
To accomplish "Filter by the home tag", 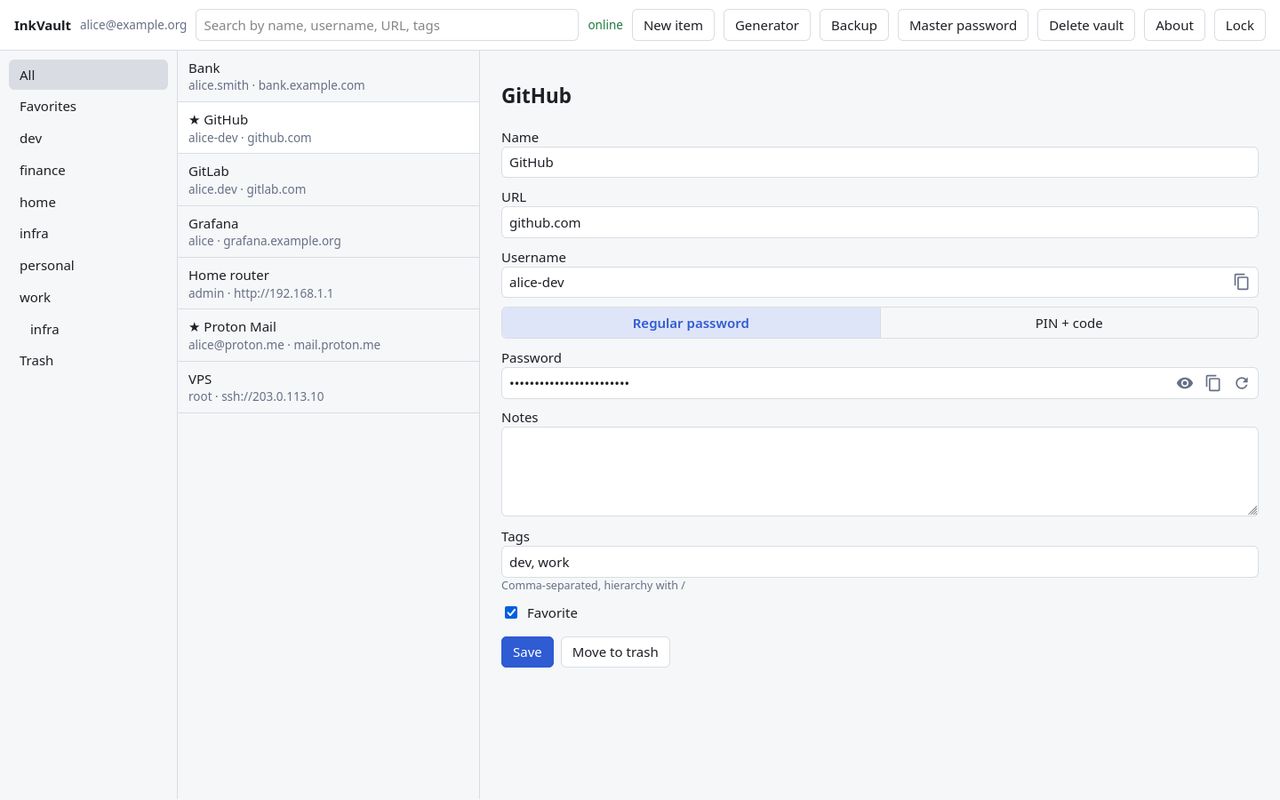I will (88, 202).
